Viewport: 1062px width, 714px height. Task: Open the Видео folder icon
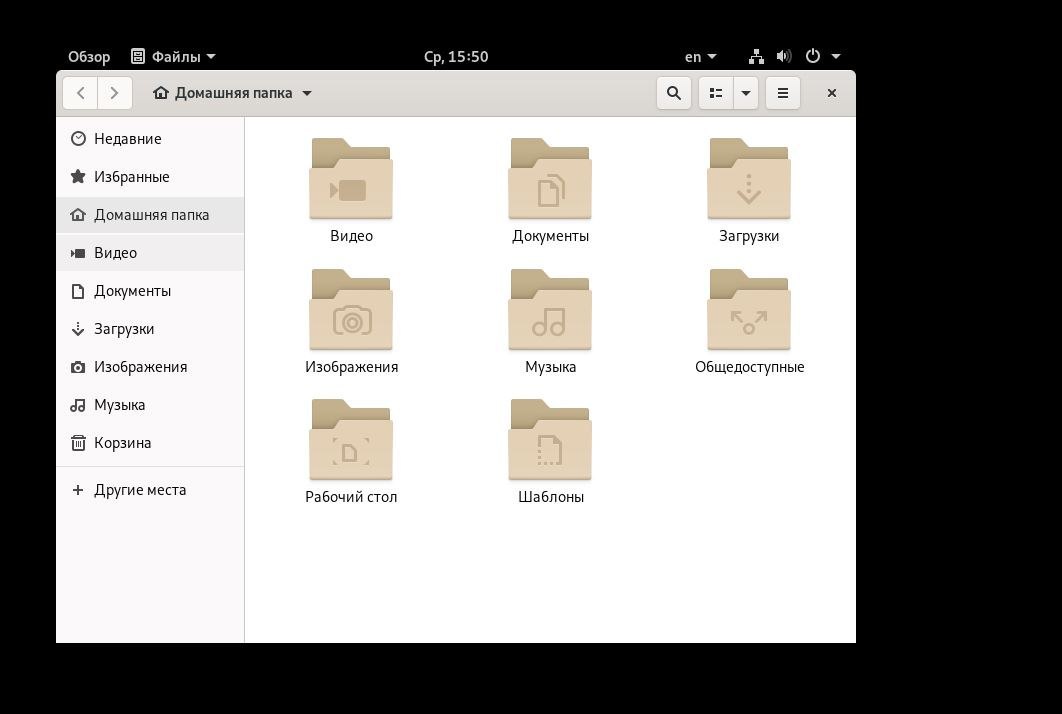click(351, 179)
